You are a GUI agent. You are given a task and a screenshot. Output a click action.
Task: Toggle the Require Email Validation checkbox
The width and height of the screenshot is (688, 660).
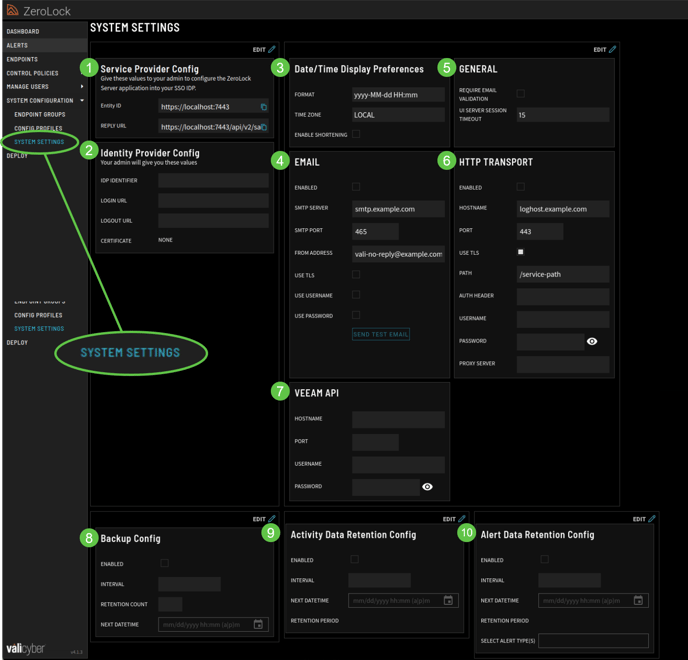(x=521, y=93)
